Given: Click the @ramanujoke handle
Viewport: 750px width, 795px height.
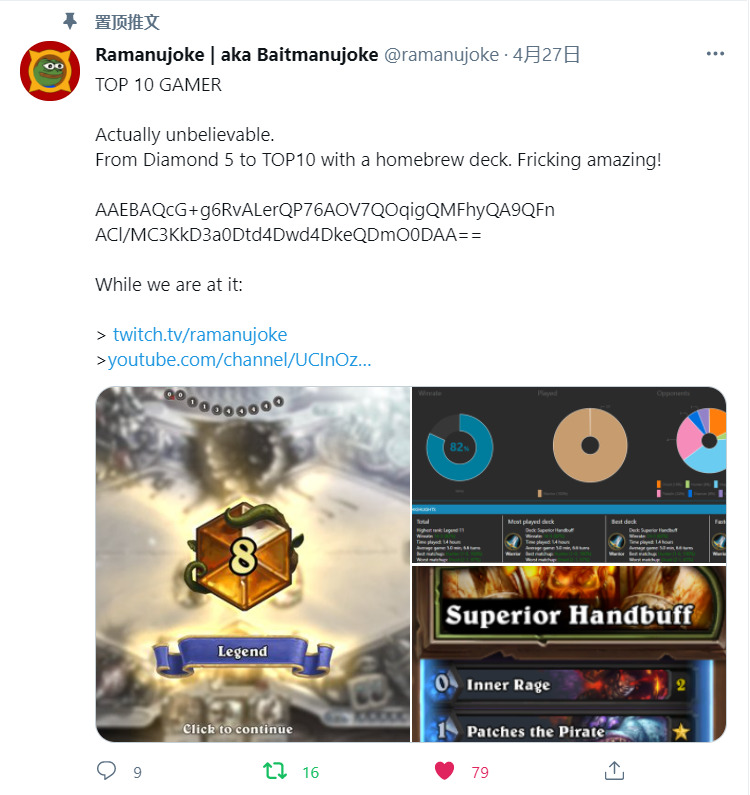Looking at the screenshot, I should 441,55.
